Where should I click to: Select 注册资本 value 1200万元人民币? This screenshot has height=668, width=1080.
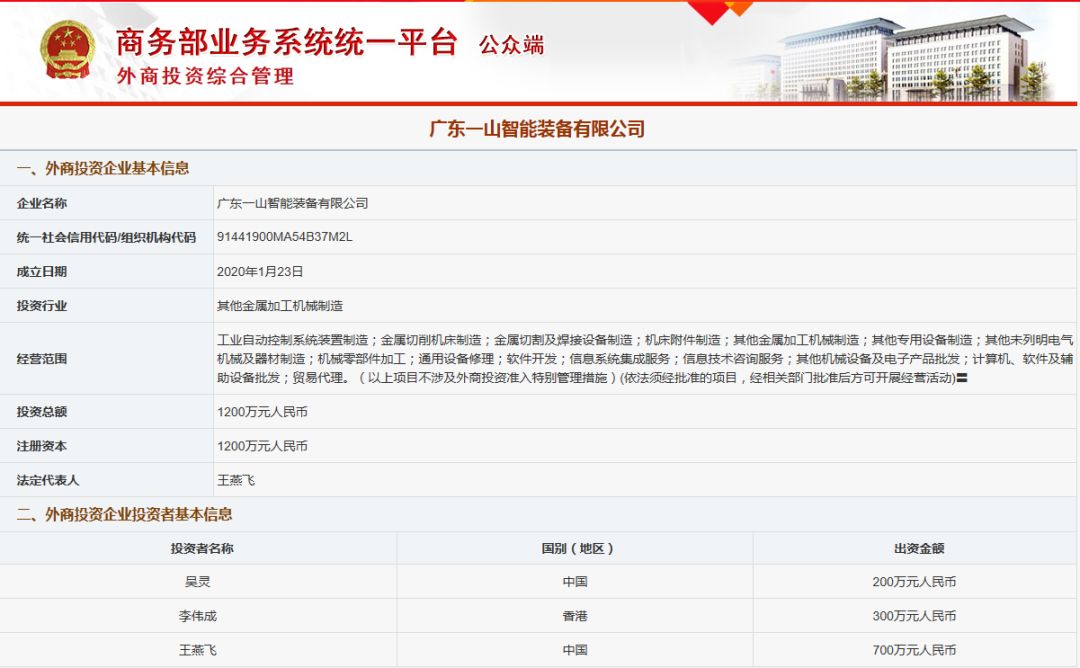point(262,446)
